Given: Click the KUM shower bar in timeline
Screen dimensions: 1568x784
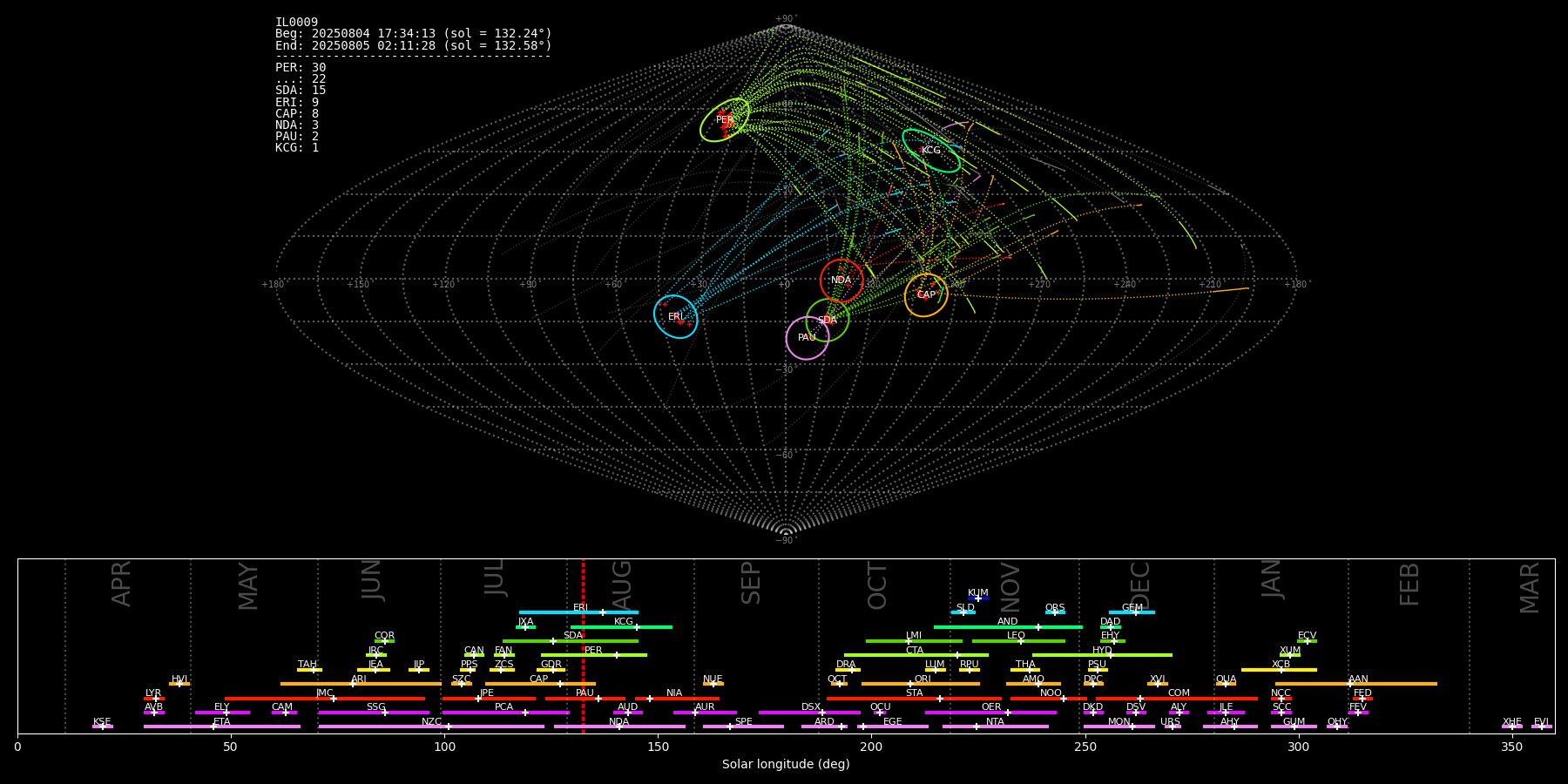Looking at the screenshot, I should tap(978, 598).
